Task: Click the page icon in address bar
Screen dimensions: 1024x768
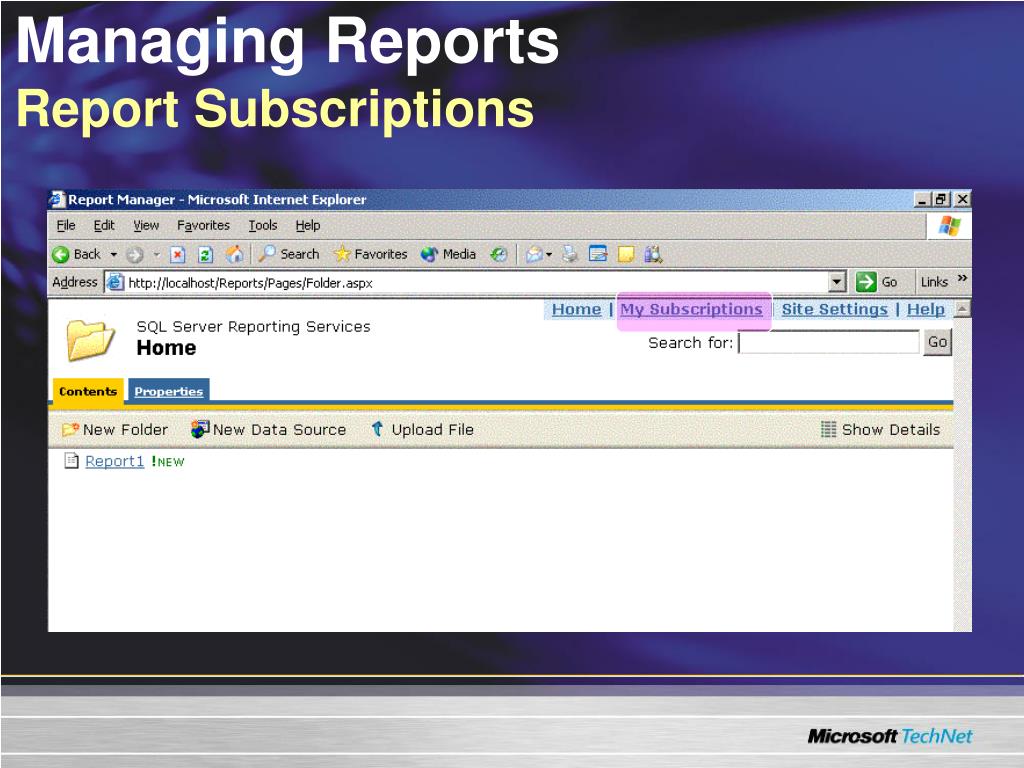Action: [115, 282]
